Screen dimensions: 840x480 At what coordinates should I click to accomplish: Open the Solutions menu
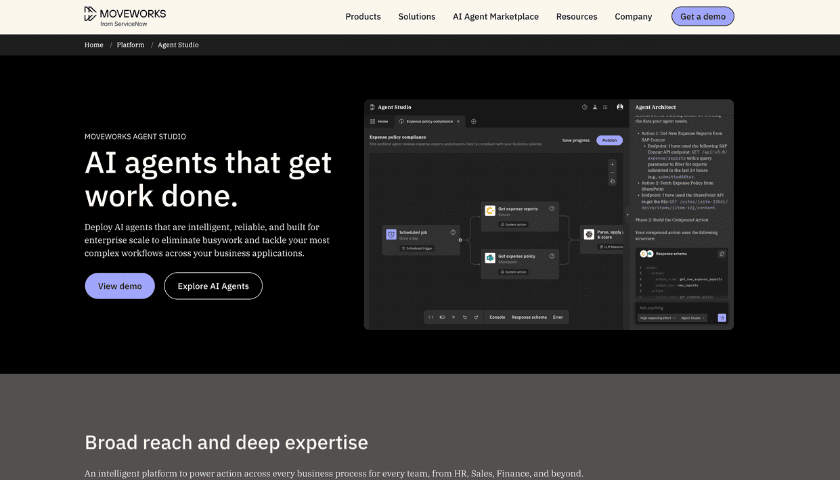(416, 17)
